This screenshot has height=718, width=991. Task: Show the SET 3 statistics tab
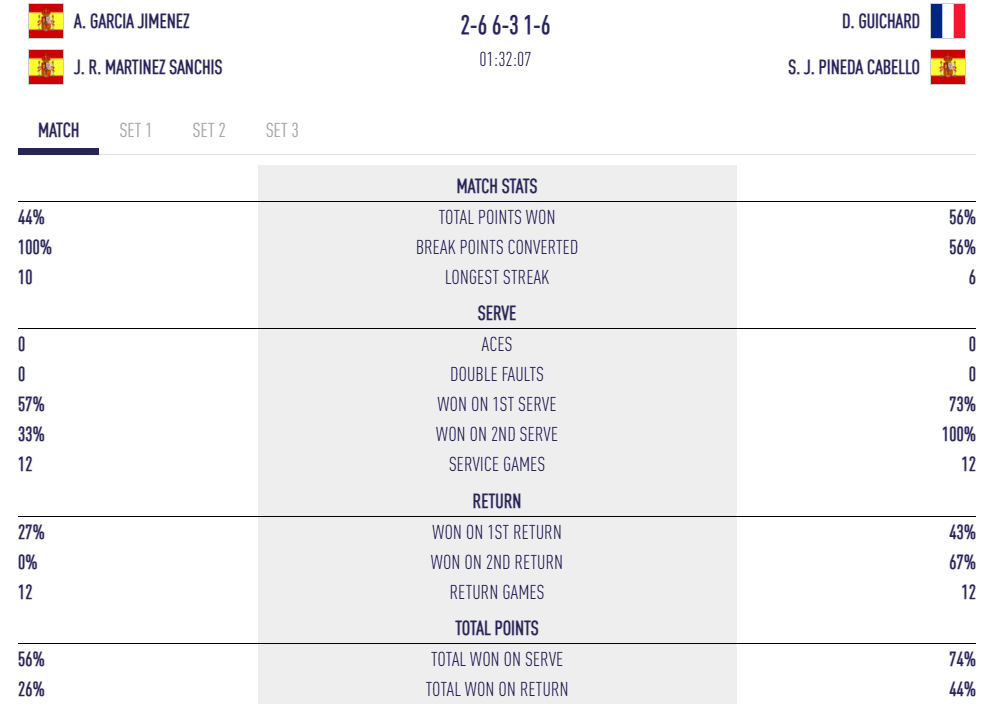(282, 131)
